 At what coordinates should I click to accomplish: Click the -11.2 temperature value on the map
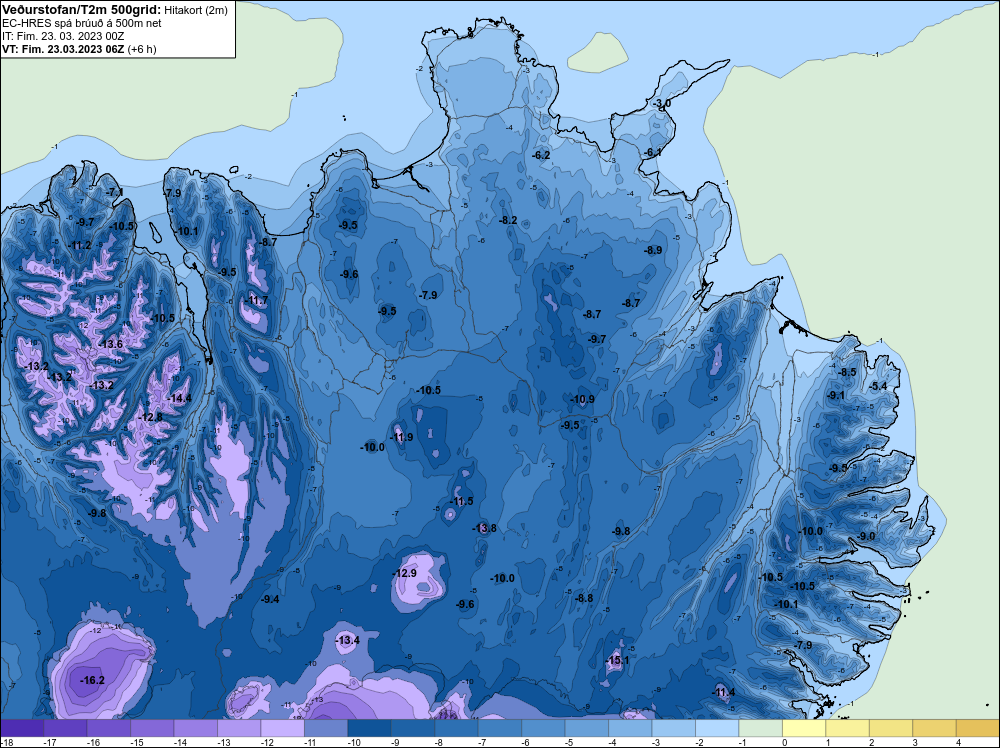click(79, 246)
